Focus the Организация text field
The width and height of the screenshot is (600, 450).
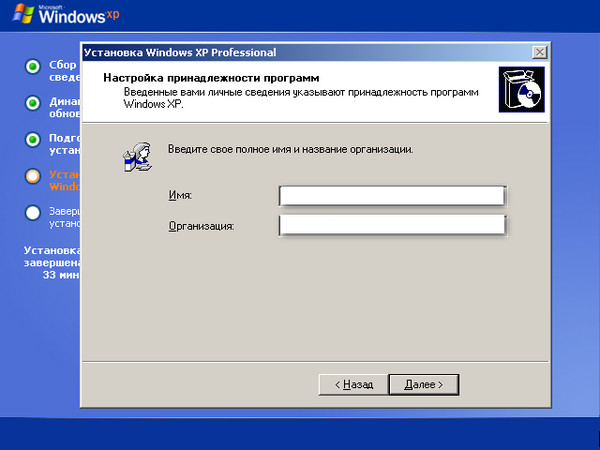(x=393, y=225)
